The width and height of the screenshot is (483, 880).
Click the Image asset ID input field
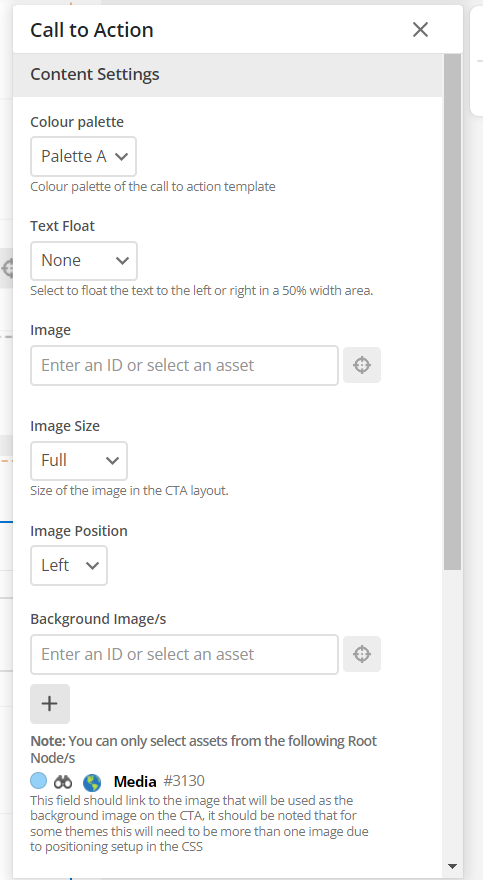coord(185,365)
